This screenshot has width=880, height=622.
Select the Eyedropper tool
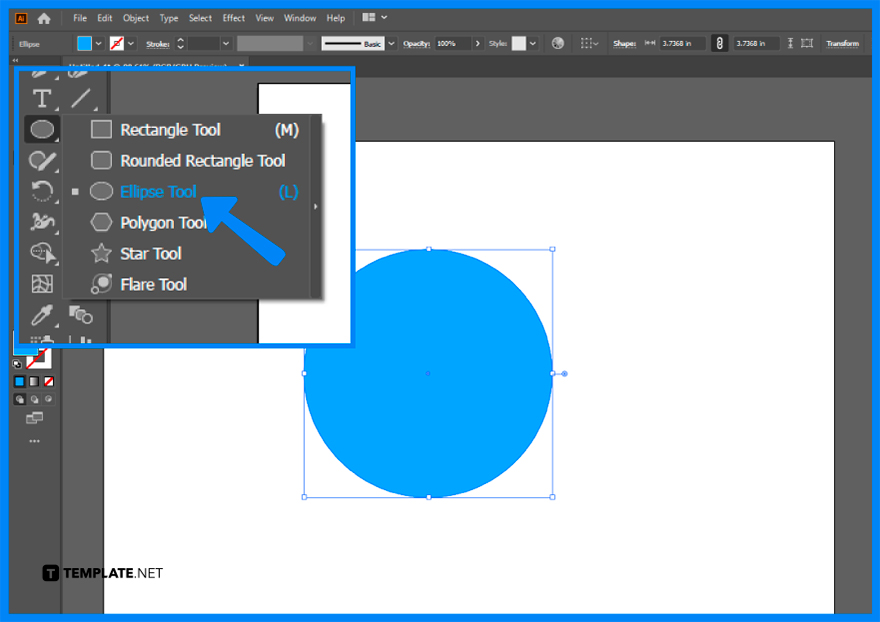(42, 314)
